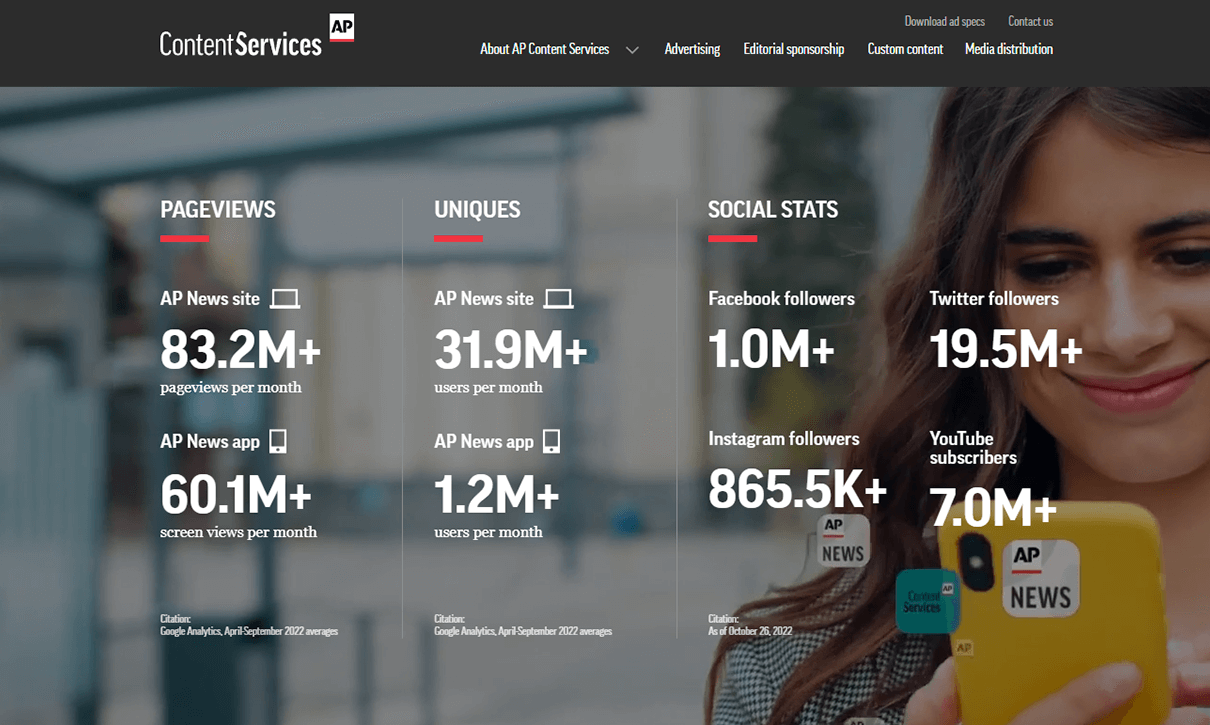The width and height of the screenshot is (1210, 725).
Task: Click "AP News site" label under Uniques
Action: (x=484, y=299)
